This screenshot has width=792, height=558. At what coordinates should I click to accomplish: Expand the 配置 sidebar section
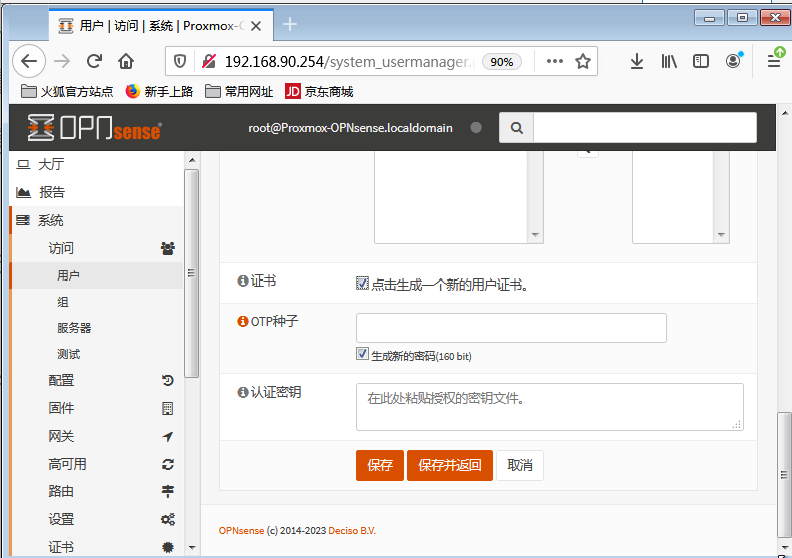(x=61, y=380)
